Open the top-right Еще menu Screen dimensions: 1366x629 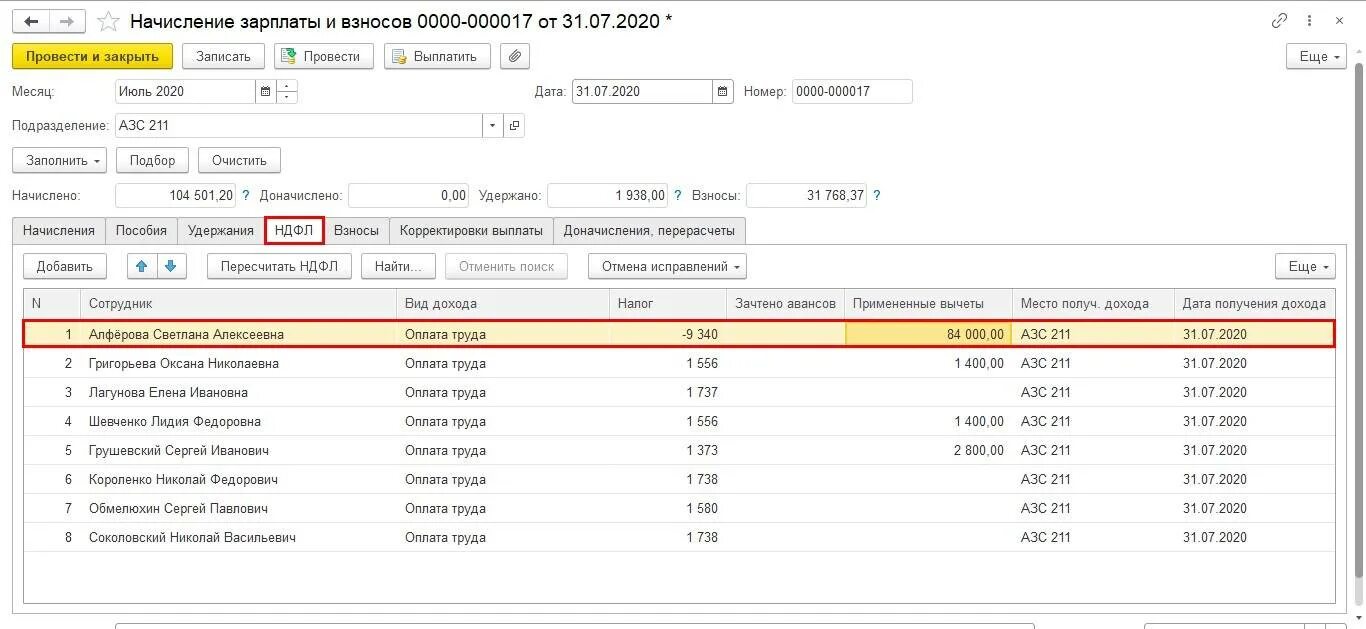pyautogui.click(x=1316, y=57)
